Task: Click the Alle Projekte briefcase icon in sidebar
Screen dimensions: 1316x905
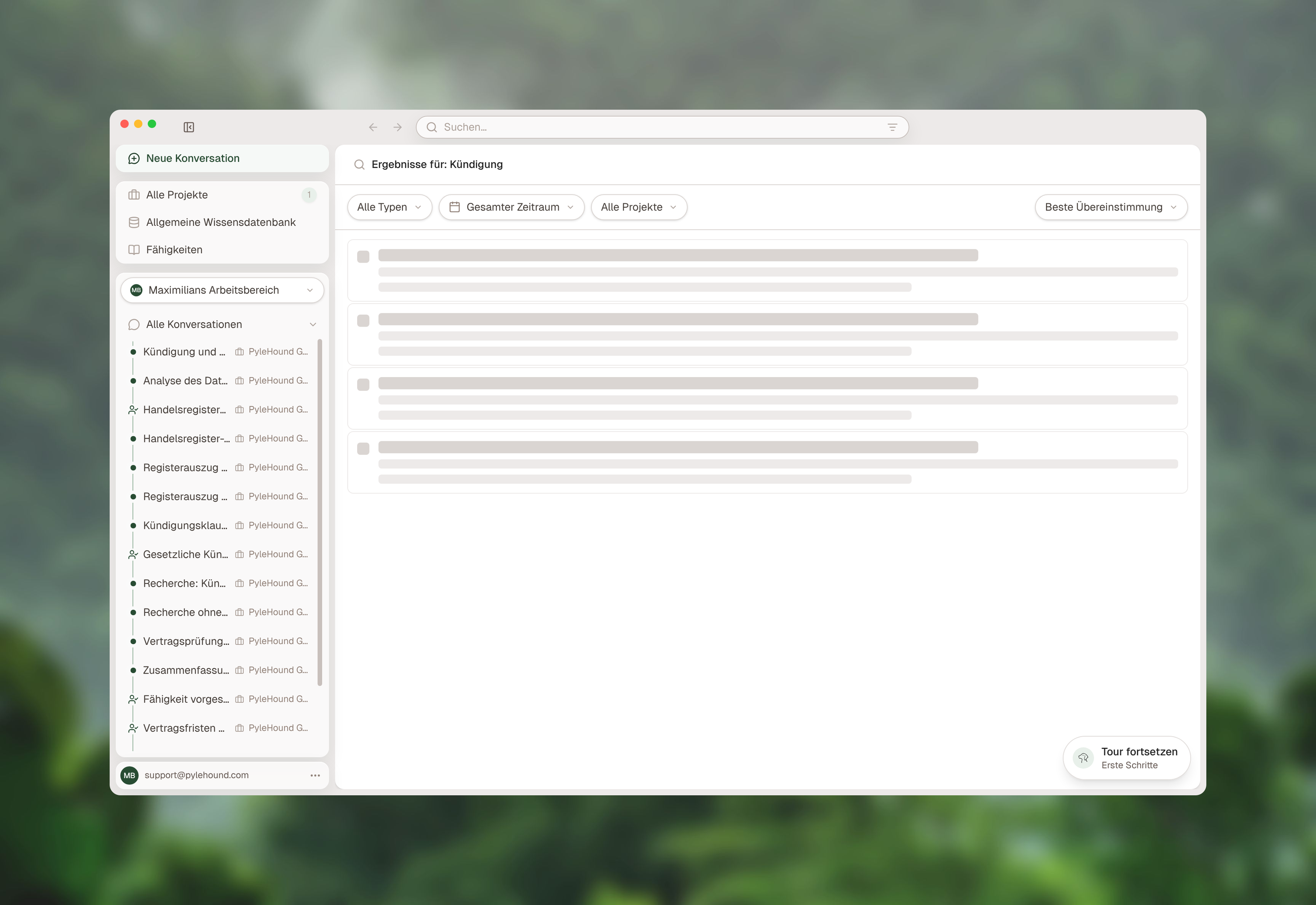Action: (x=134, y=194)
